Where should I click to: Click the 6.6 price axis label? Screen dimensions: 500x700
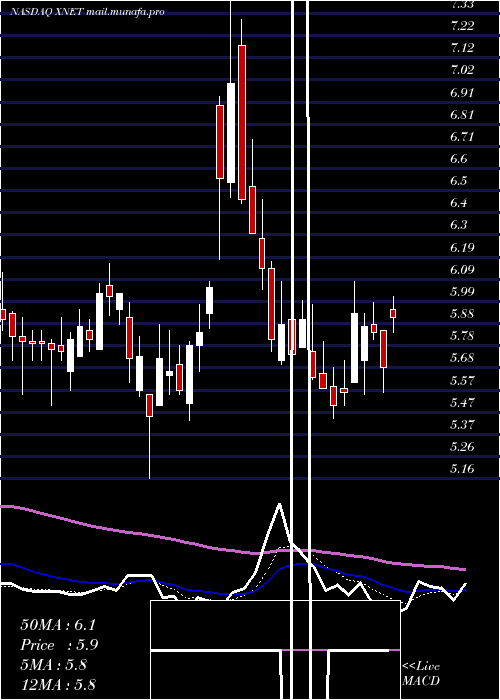(459, 159)
